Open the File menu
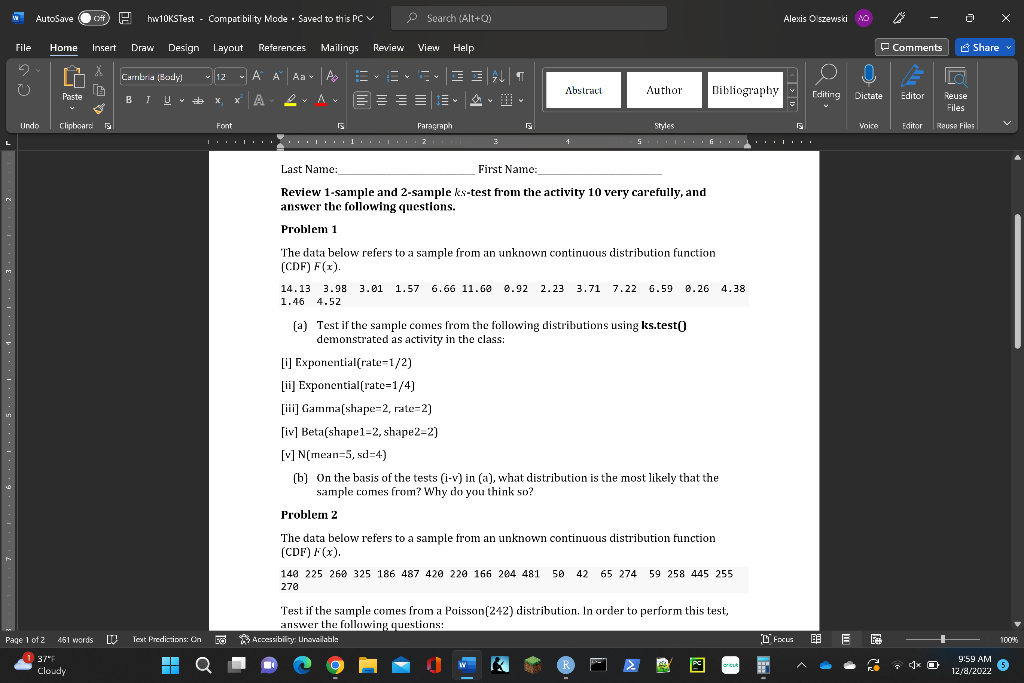This screenshot has height=683, width=1024. click(x=24, y=48)
